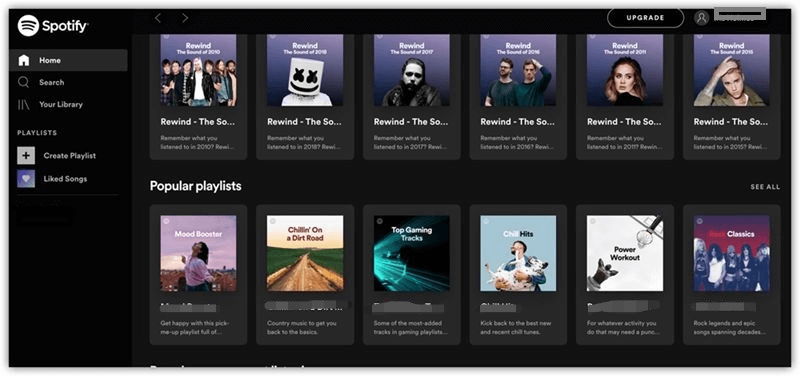800x376 pixels.
Task: Click 'Country music to get you back' text
Action: tap(302, 328)
